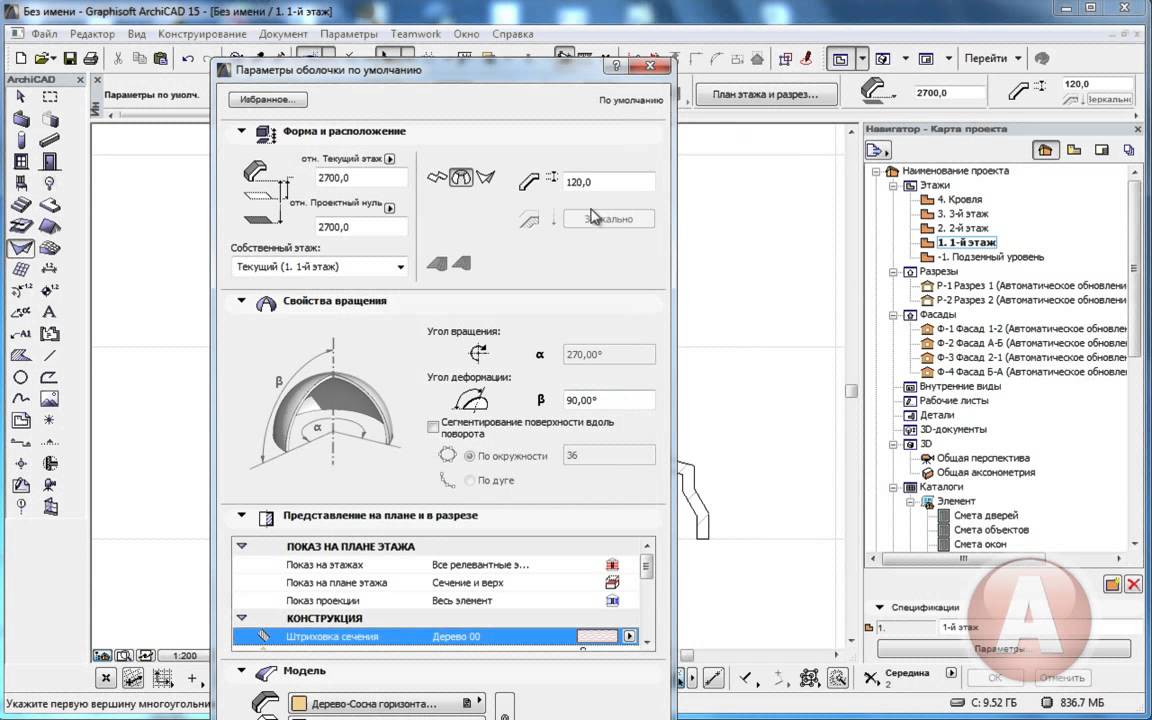This screenshot has height=720, width=1152.
Task: Click the Paste icon in the main toolbar
Action: tap(161, 59)
